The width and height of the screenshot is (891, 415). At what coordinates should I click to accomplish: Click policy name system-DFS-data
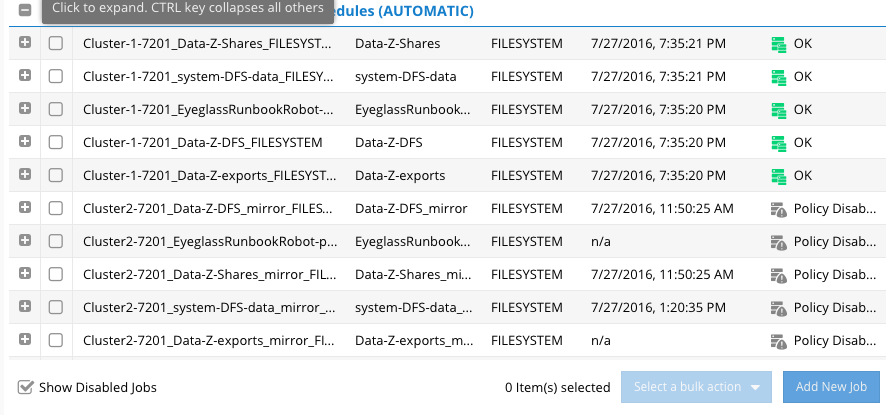click(406, 77)
